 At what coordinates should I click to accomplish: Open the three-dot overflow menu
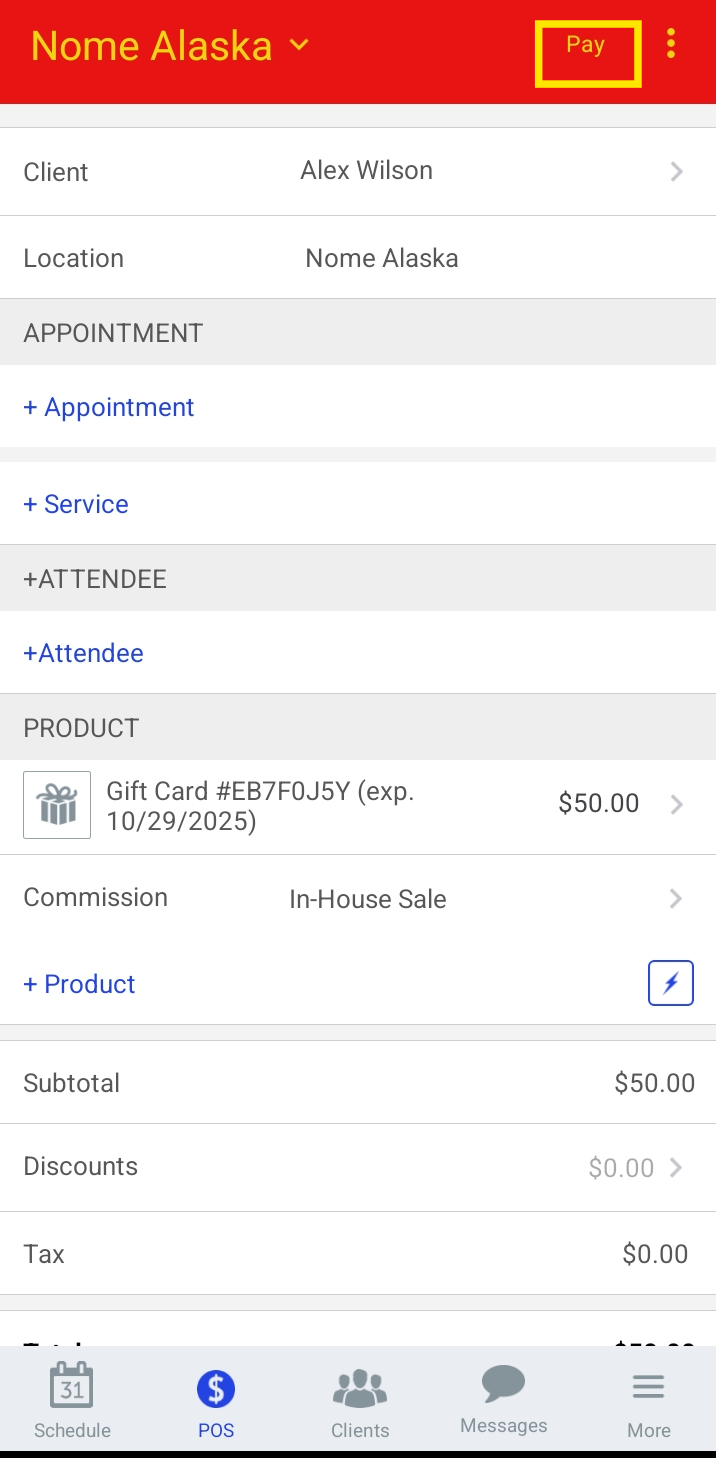(671, 44)
